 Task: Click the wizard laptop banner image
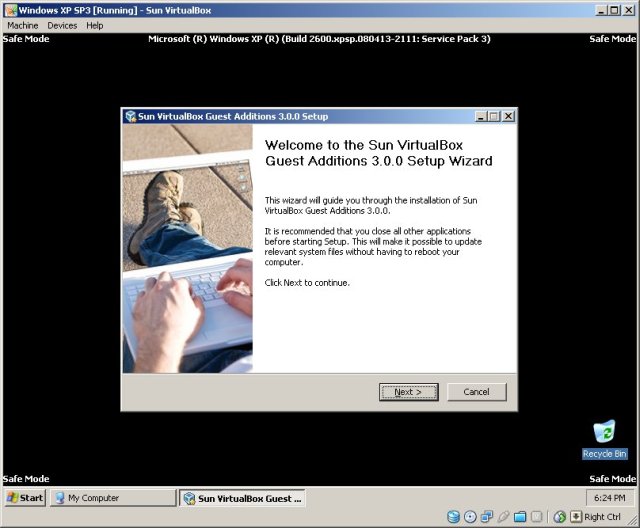point(188,248)
